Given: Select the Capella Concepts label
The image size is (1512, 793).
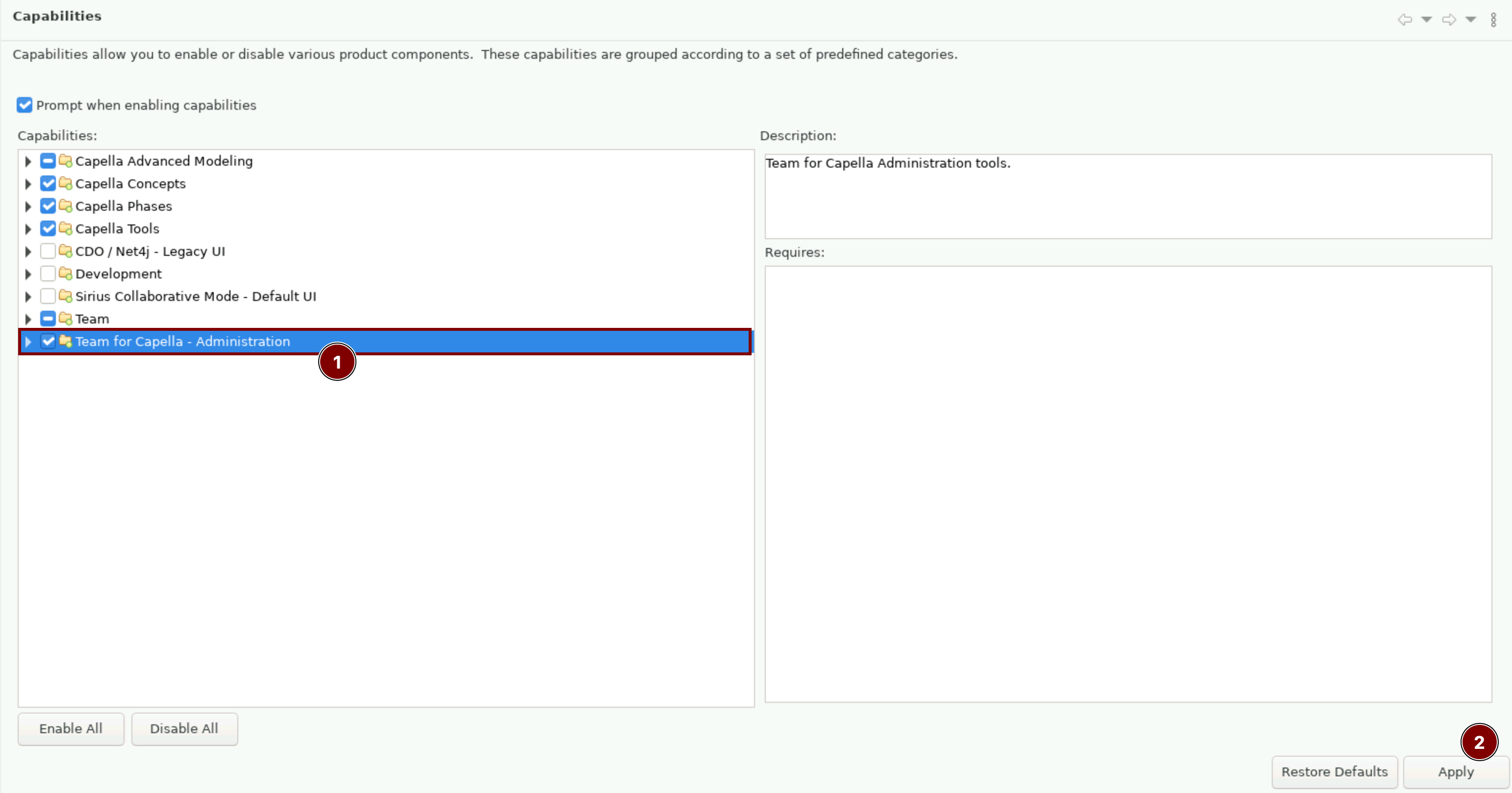Looking at the screenshot, I should (130, 184).
